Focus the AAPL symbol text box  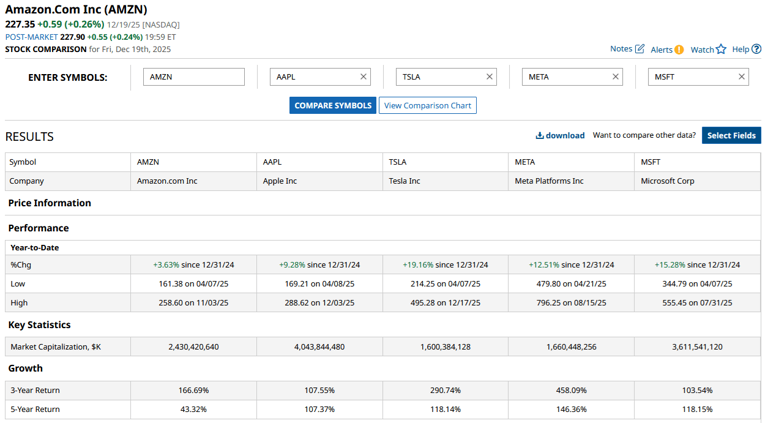click(x=312, y=77)
